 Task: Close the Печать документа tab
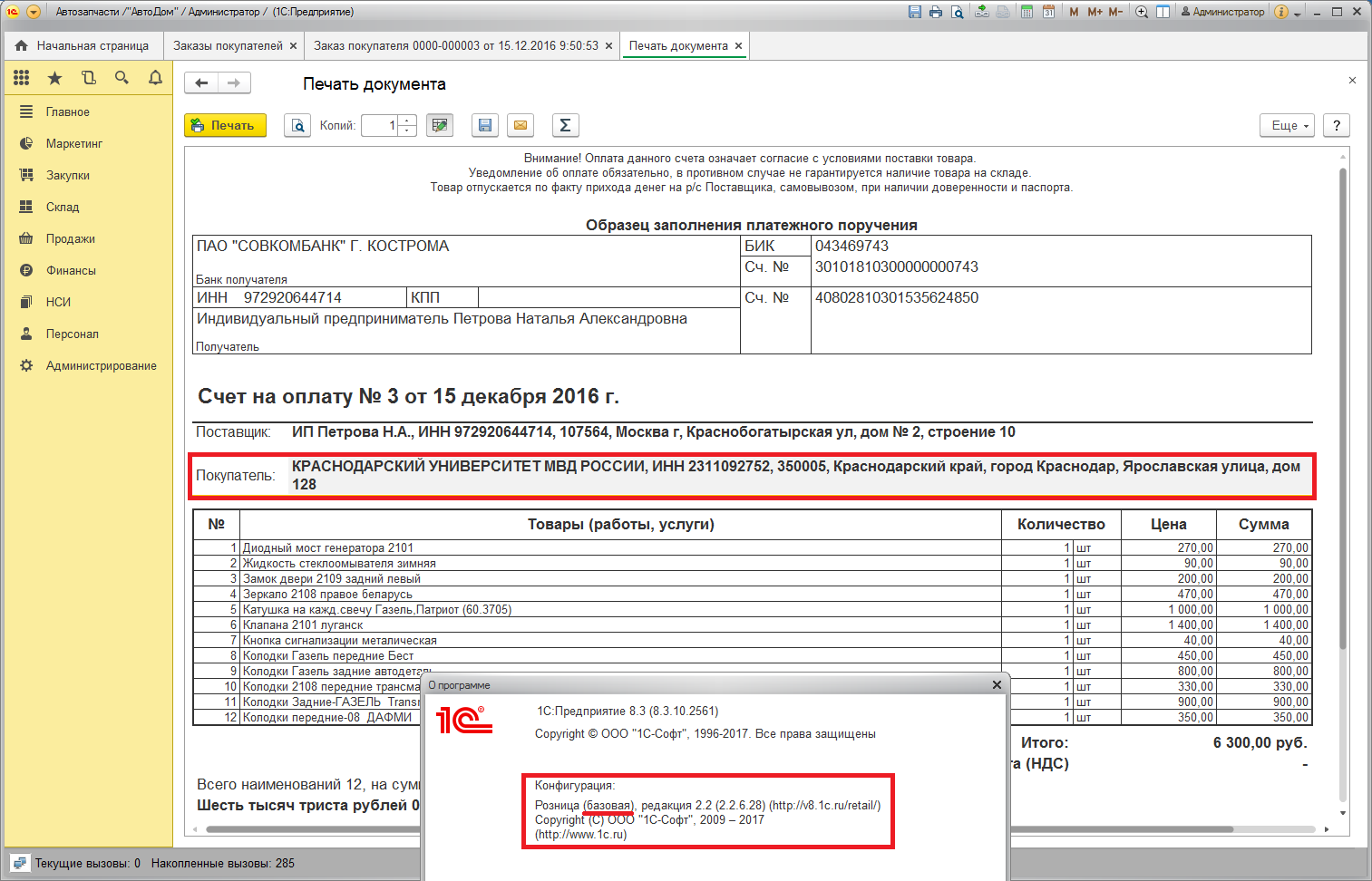[x=738, y=45]
